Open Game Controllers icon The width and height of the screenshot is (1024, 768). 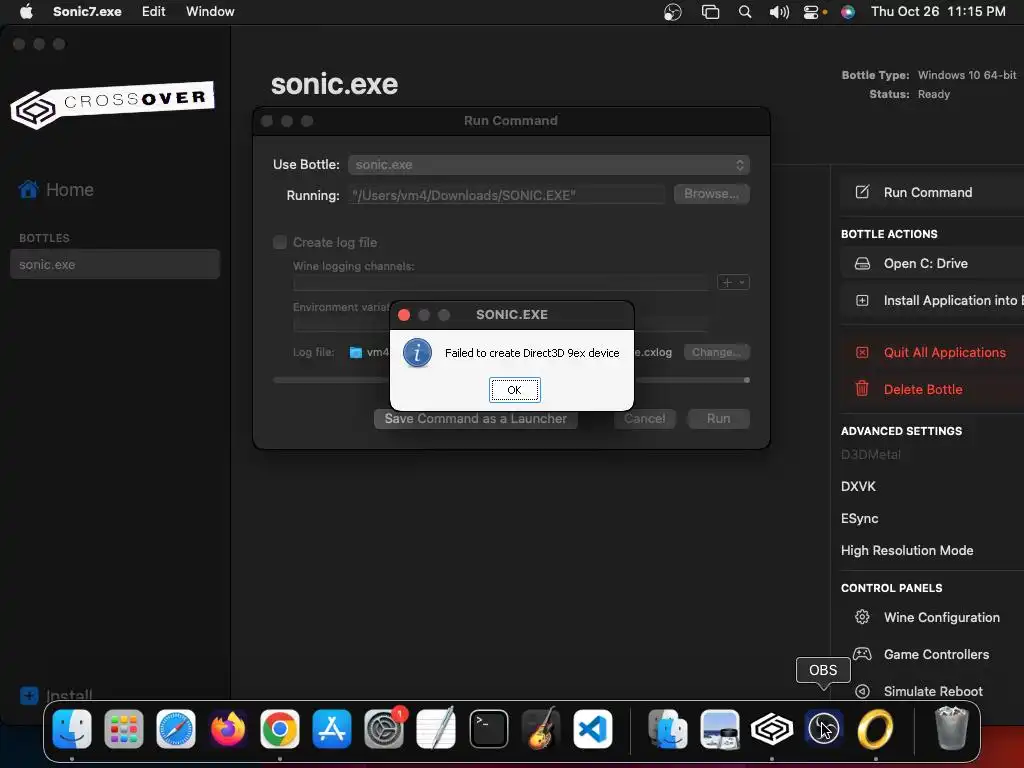coord(862,654)
